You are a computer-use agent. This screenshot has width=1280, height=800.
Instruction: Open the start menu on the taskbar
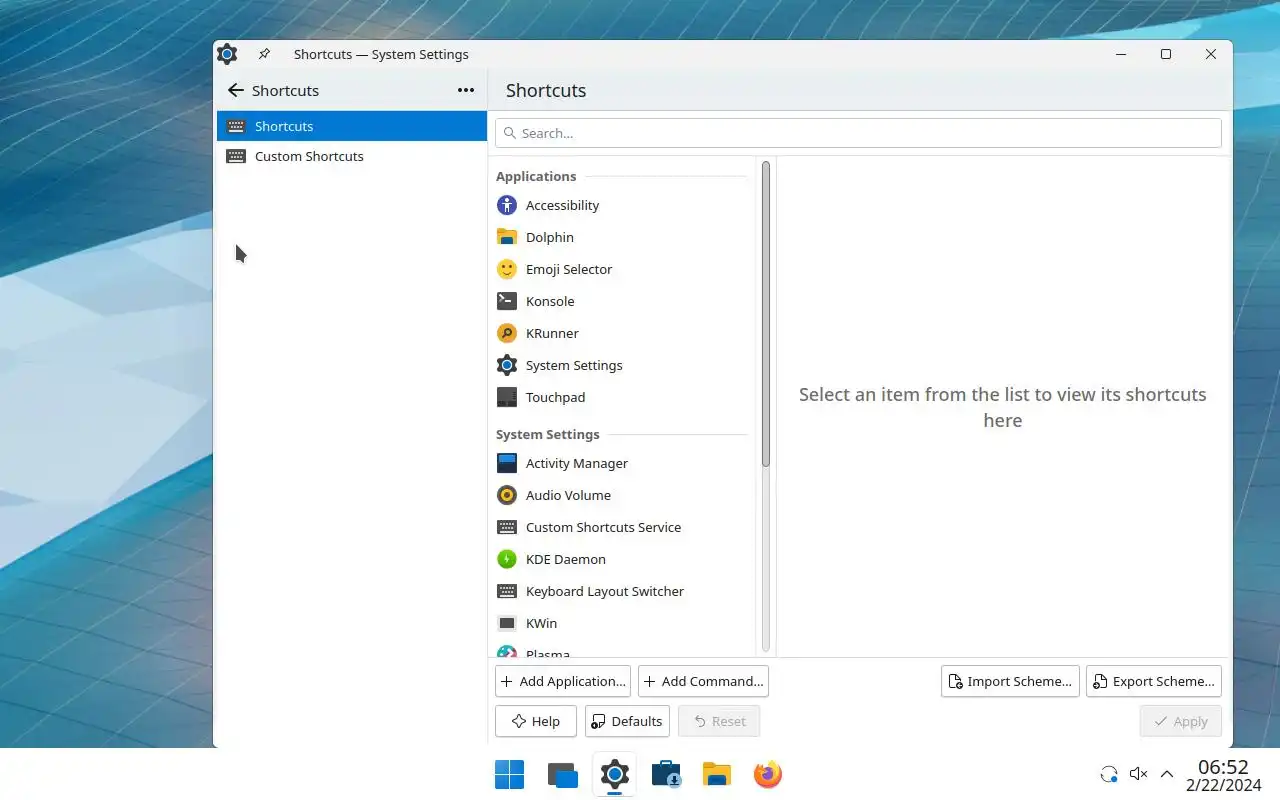click(509, 774)
